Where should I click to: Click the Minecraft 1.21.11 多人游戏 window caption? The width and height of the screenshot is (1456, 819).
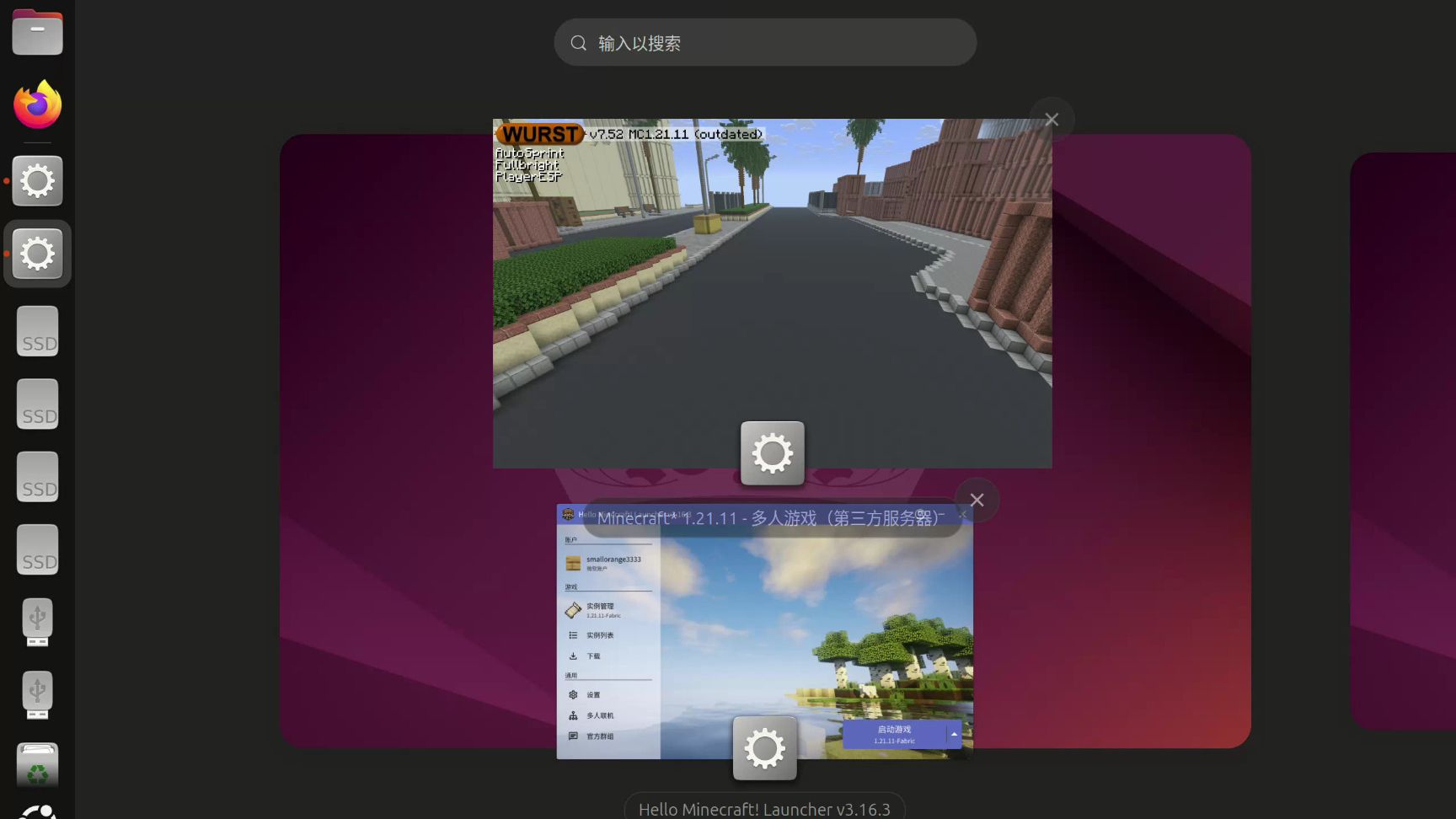(x=772, y=517)
